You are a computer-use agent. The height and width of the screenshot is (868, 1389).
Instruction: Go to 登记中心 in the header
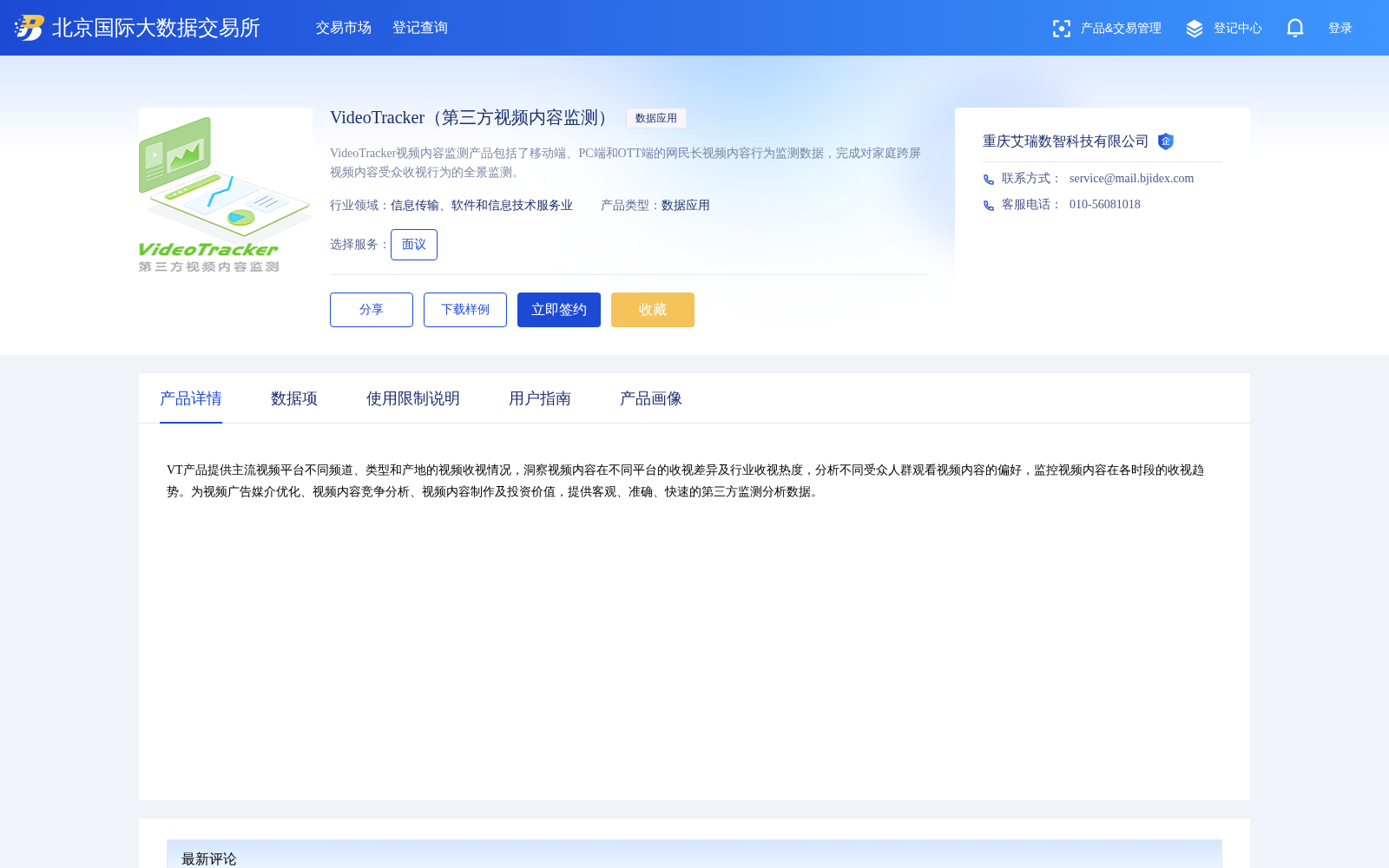pos(1238,29)
